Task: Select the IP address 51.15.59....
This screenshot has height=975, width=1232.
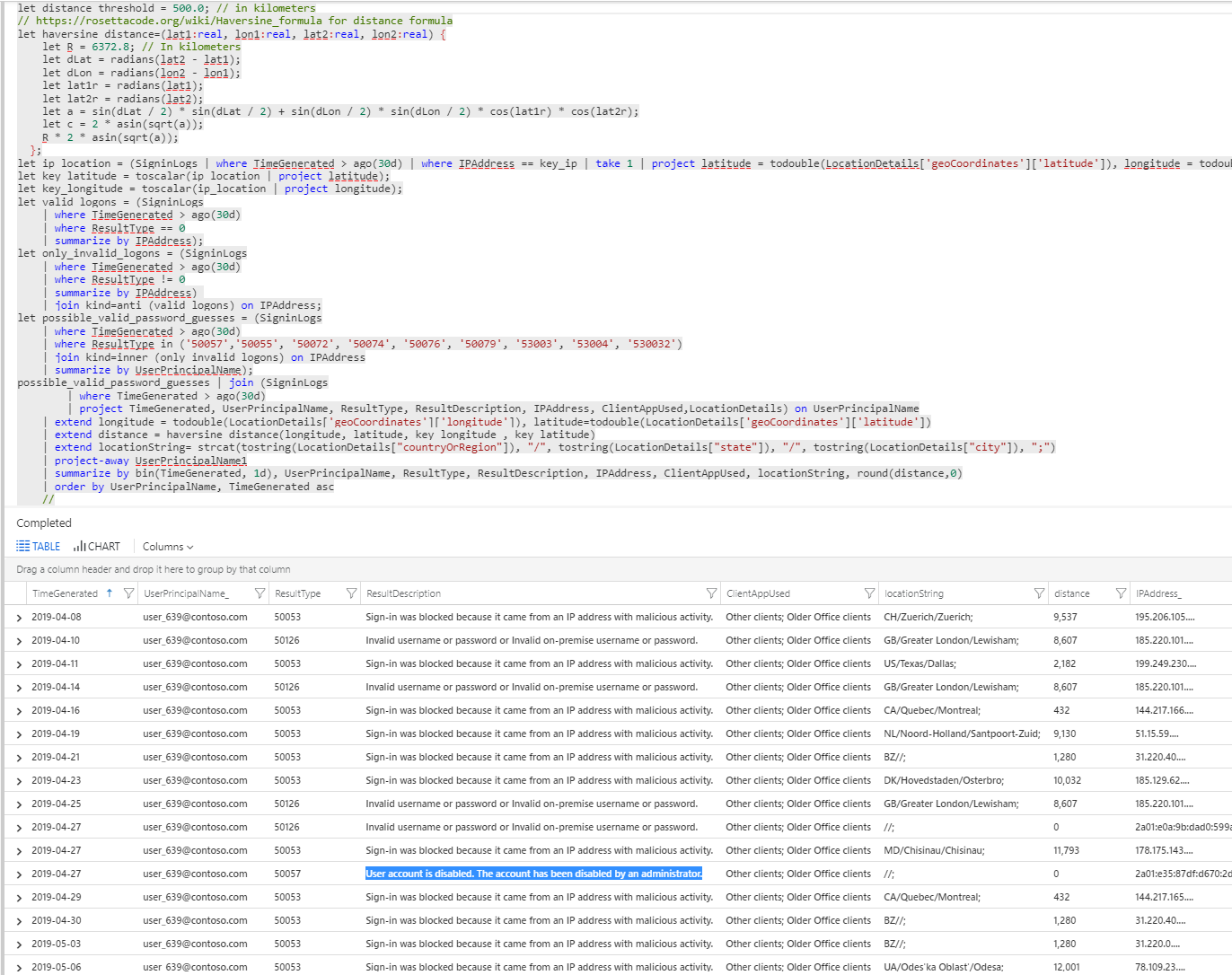Action: (x=1157, y=733)
